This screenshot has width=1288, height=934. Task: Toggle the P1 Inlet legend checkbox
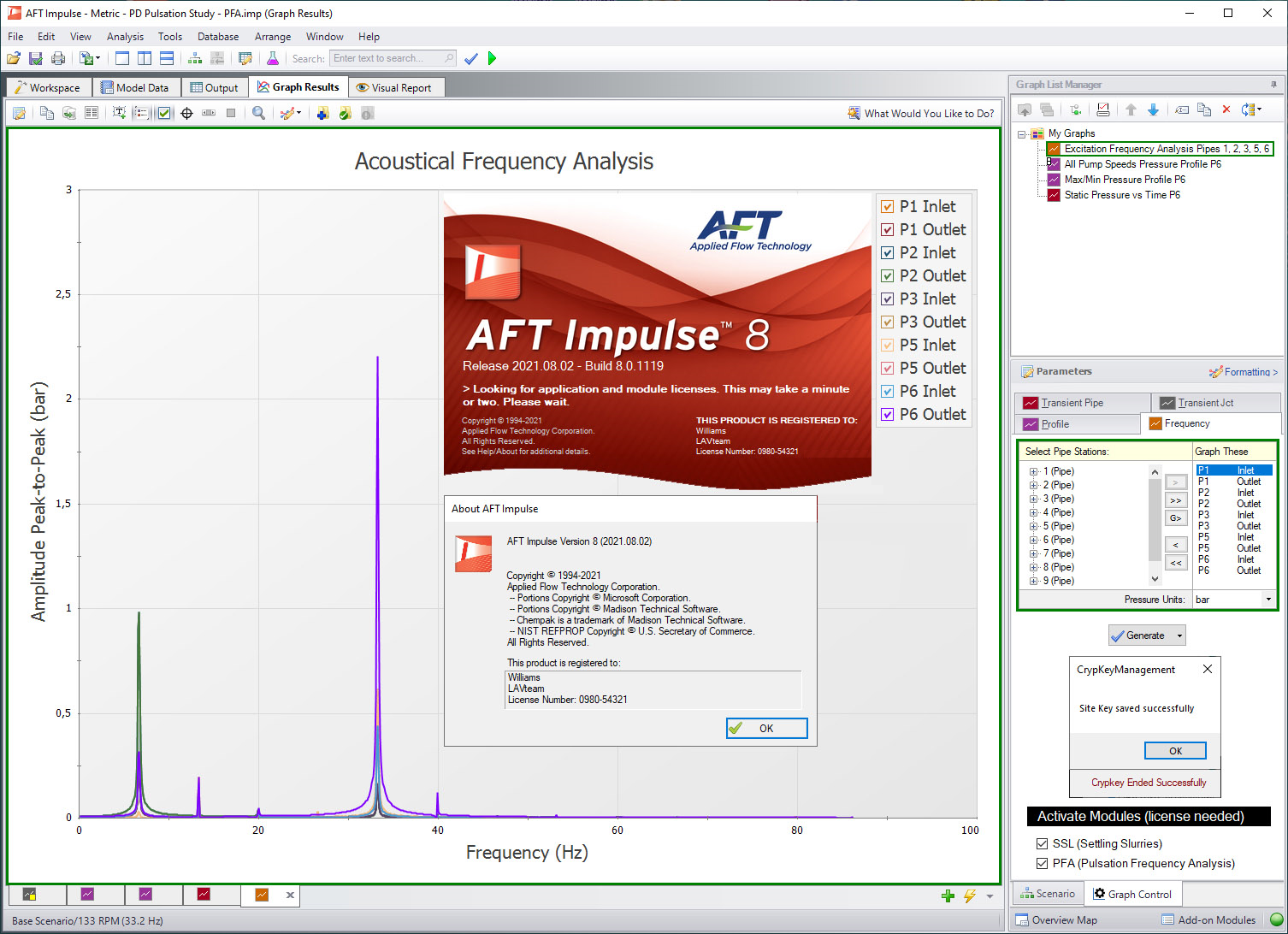tap(888, 206)
